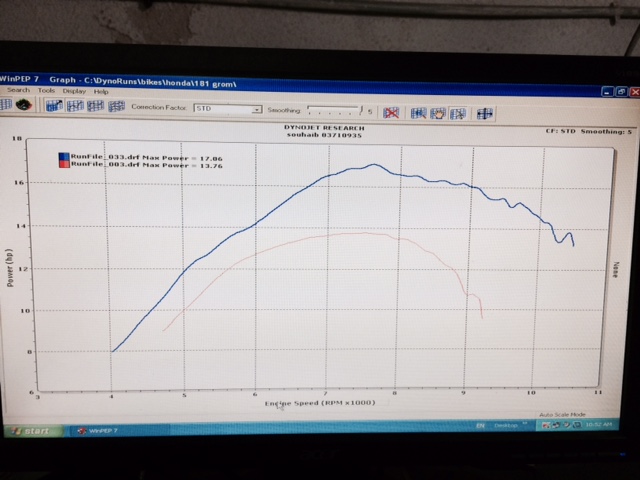Open the Display menu
The width and height of the screenshot is (640, 480).
74,91
